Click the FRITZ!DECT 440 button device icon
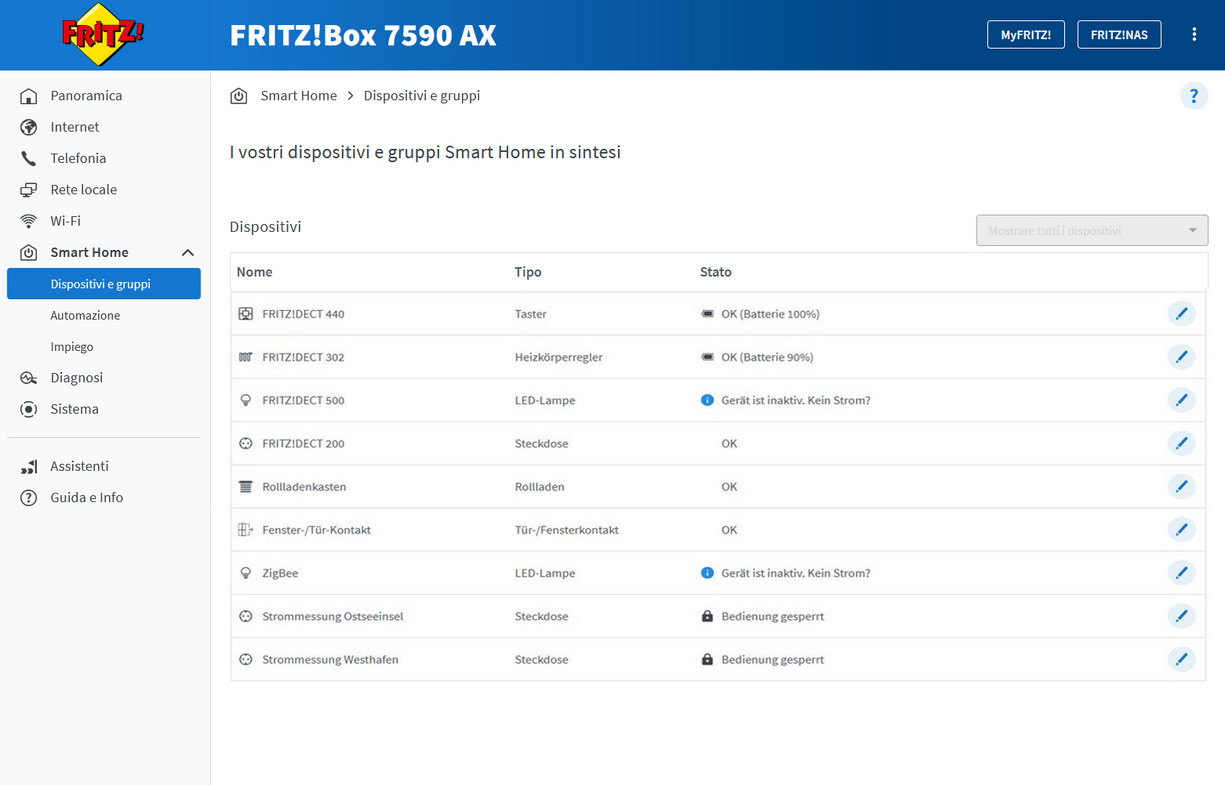 click(246, 314)
